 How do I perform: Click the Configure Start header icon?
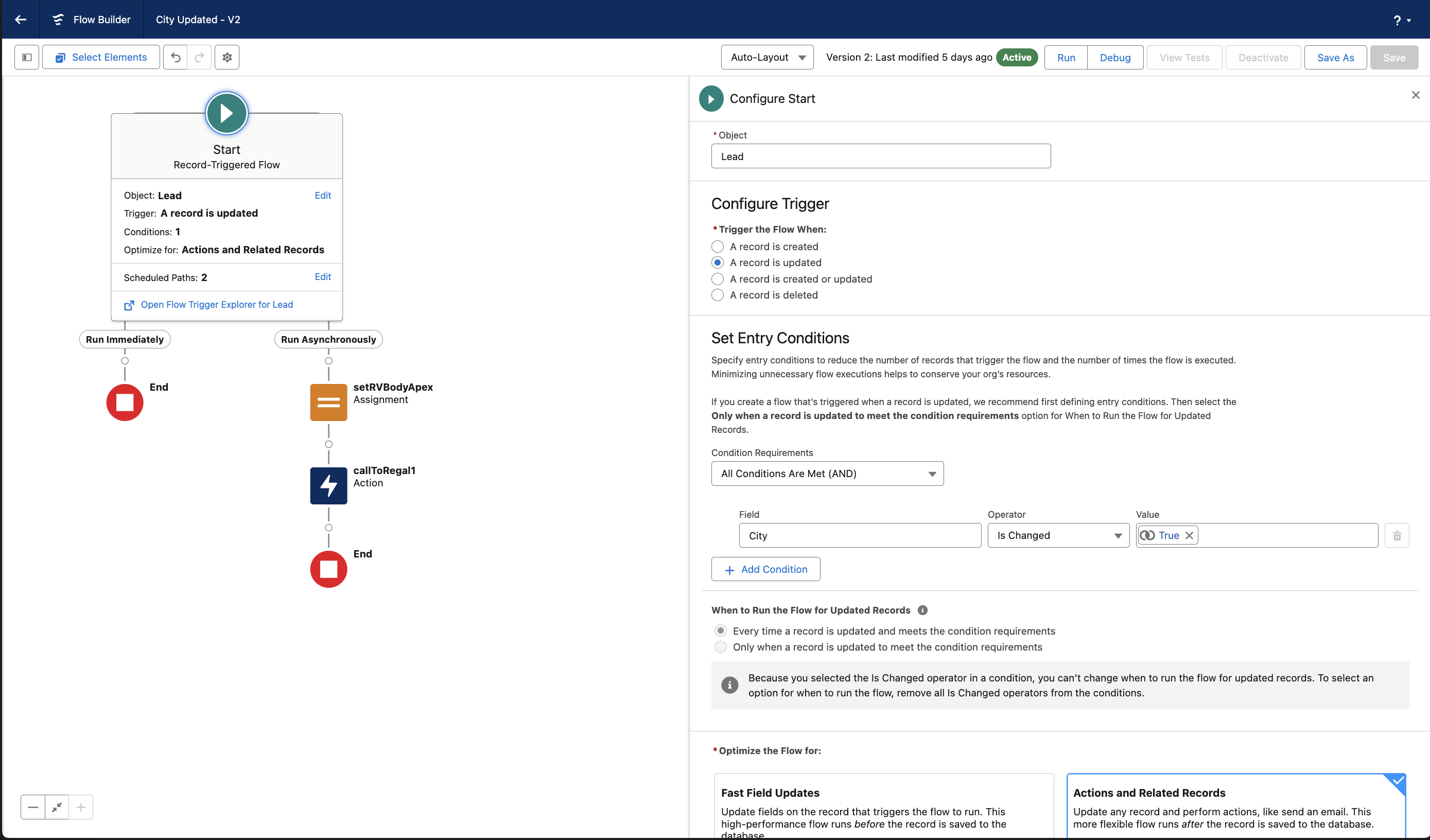[711, 99]
